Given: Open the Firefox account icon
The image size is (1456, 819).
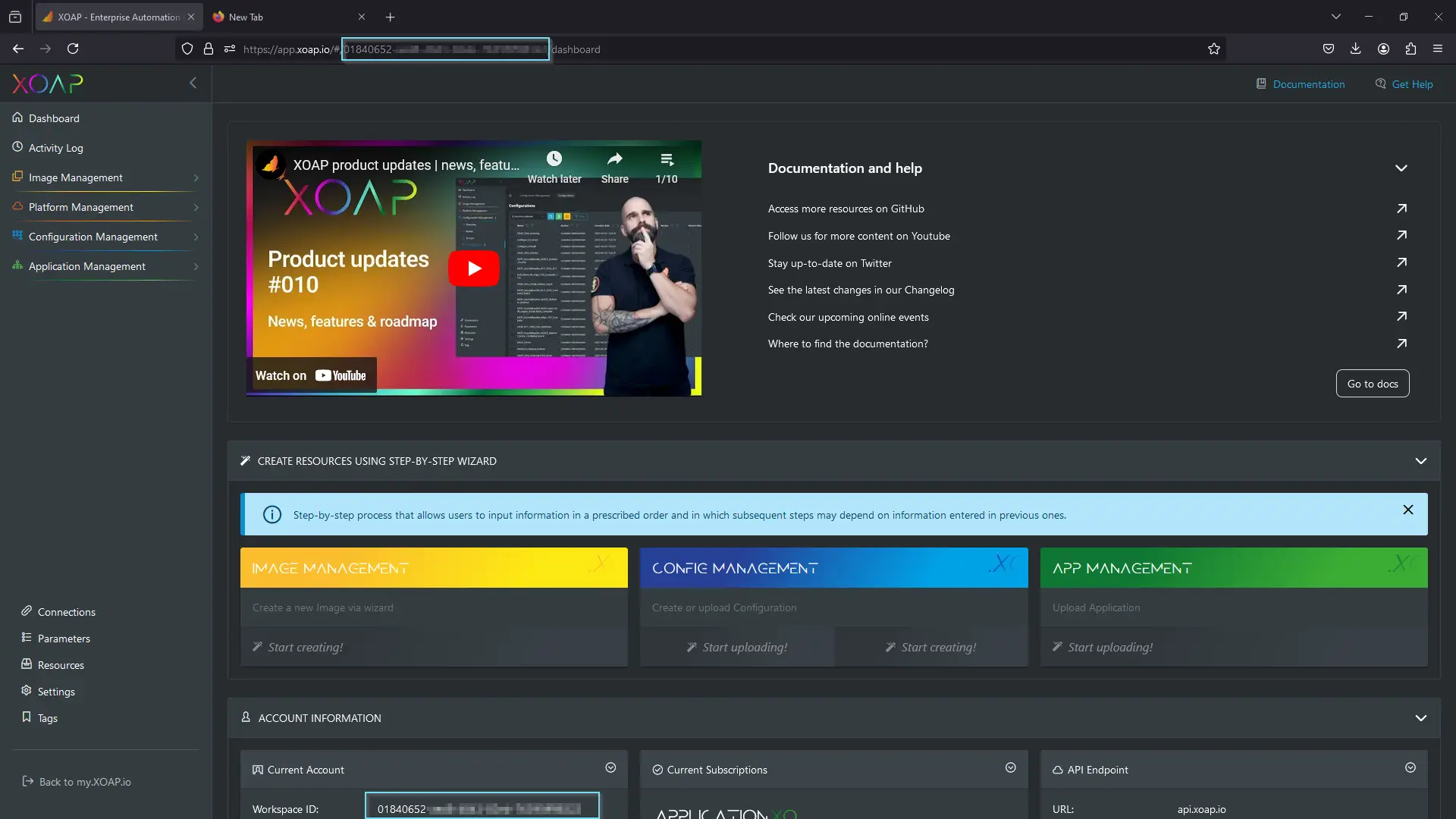Looking at the screenshot, I should click(x=1383, y=49).
